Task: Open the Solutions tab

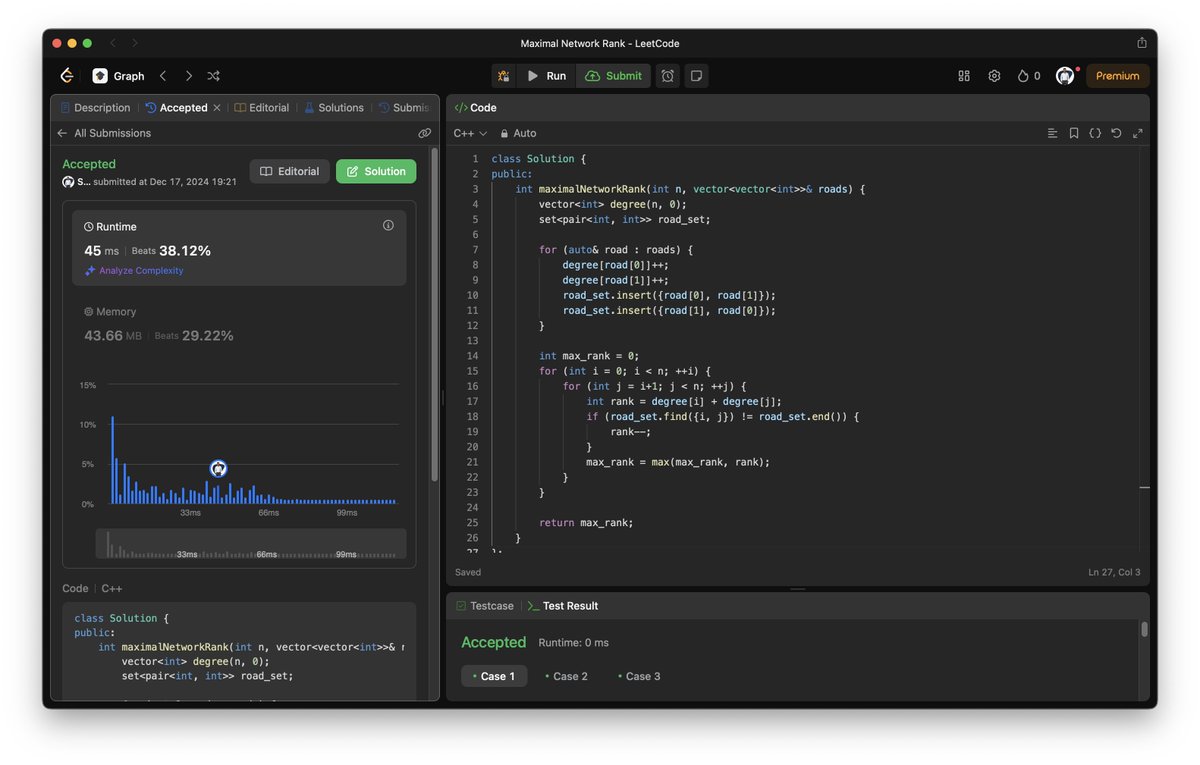Action: coord(334,108)
